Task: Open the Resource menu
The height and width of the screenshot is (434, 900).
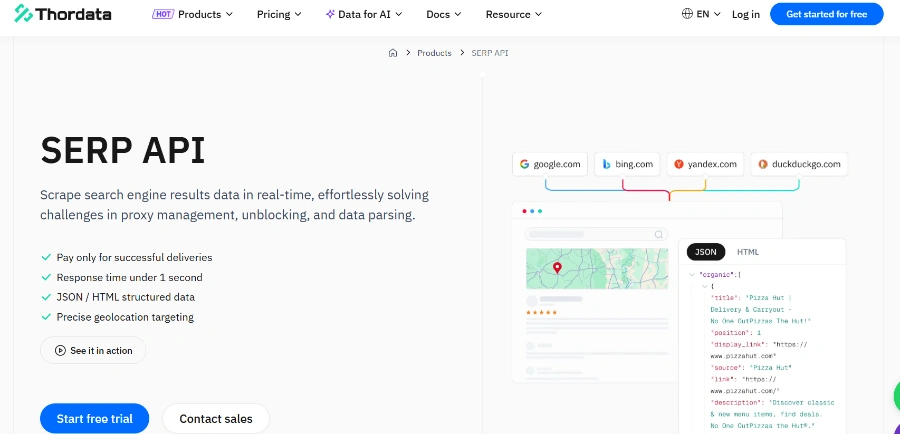Action: [x=514, y=14]
